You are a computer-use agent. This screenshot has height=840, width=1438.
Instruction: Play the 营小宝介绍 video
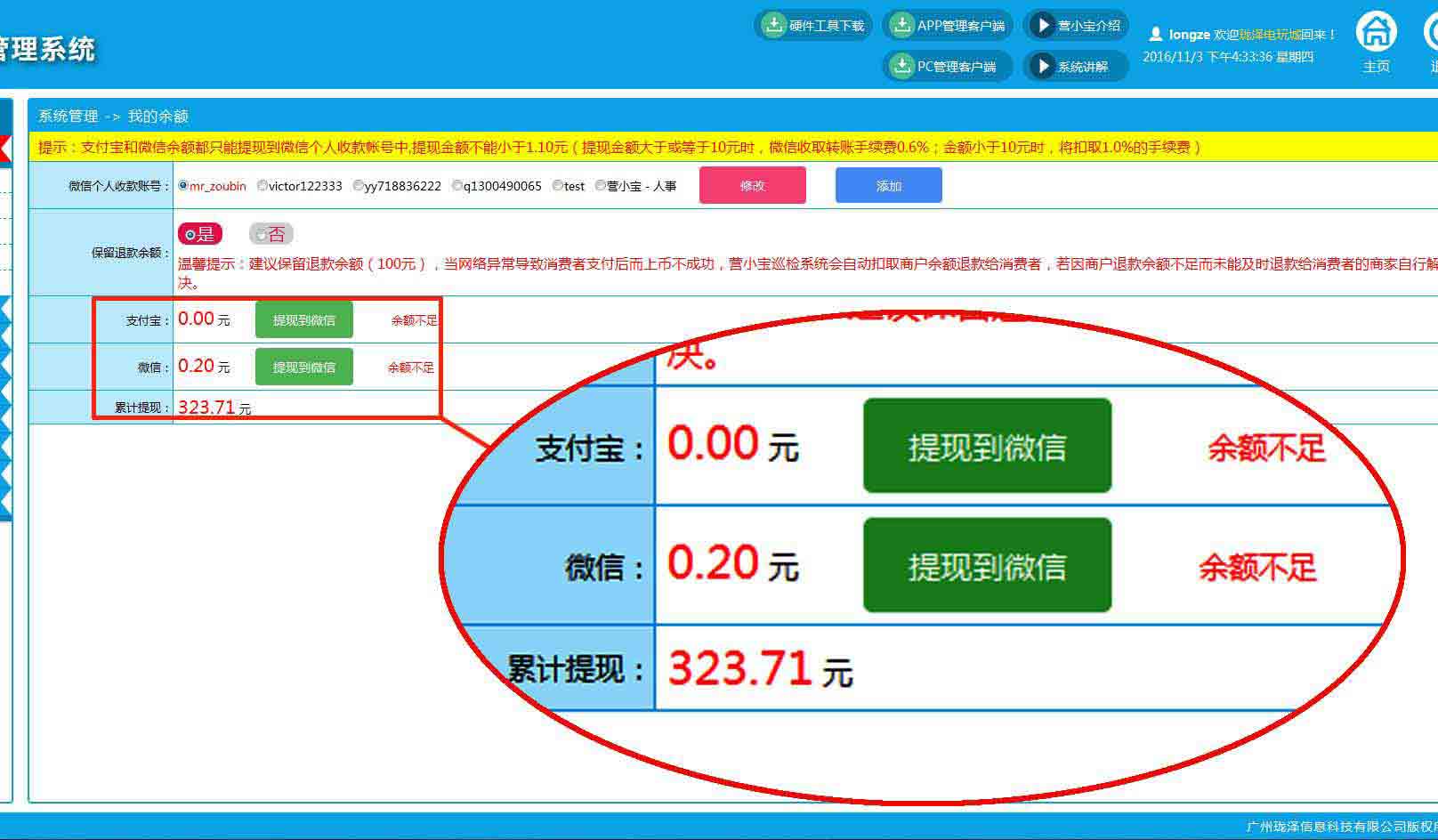1076,25
